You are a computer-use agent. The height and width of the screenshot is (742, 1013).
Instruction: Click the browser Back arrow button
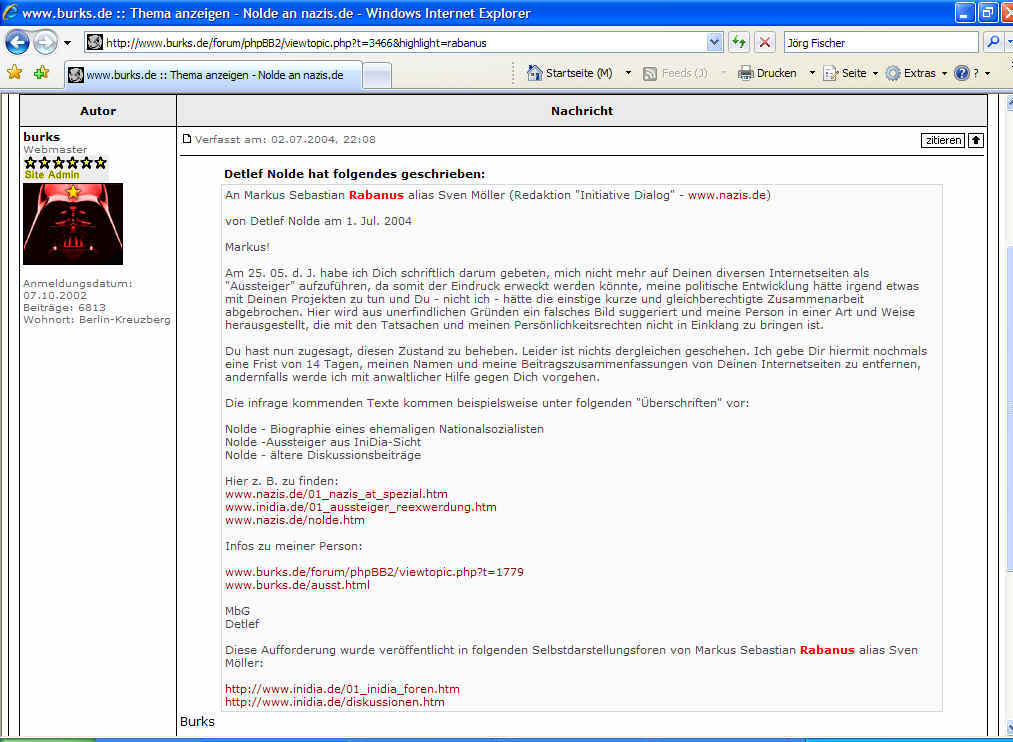(18, 42)
